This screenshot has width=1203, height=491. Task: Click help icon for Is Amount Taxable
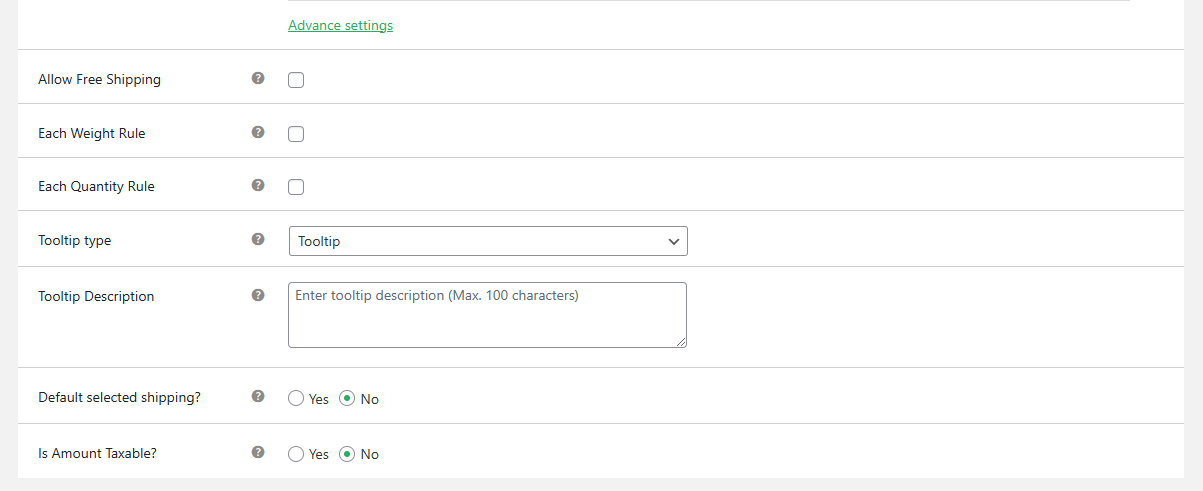click(x=258, y=452)
